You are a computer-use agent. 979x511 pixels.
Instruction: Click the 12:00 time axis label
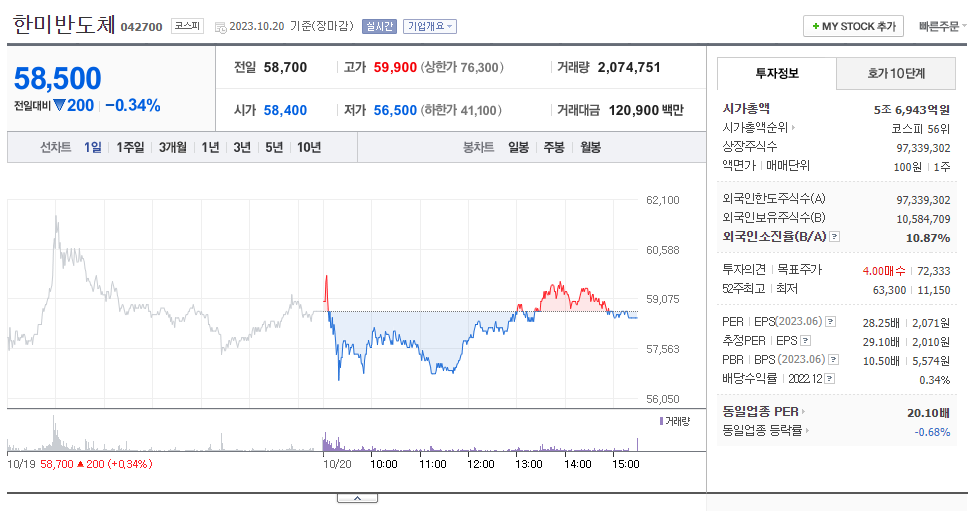[x=481, y=464]
